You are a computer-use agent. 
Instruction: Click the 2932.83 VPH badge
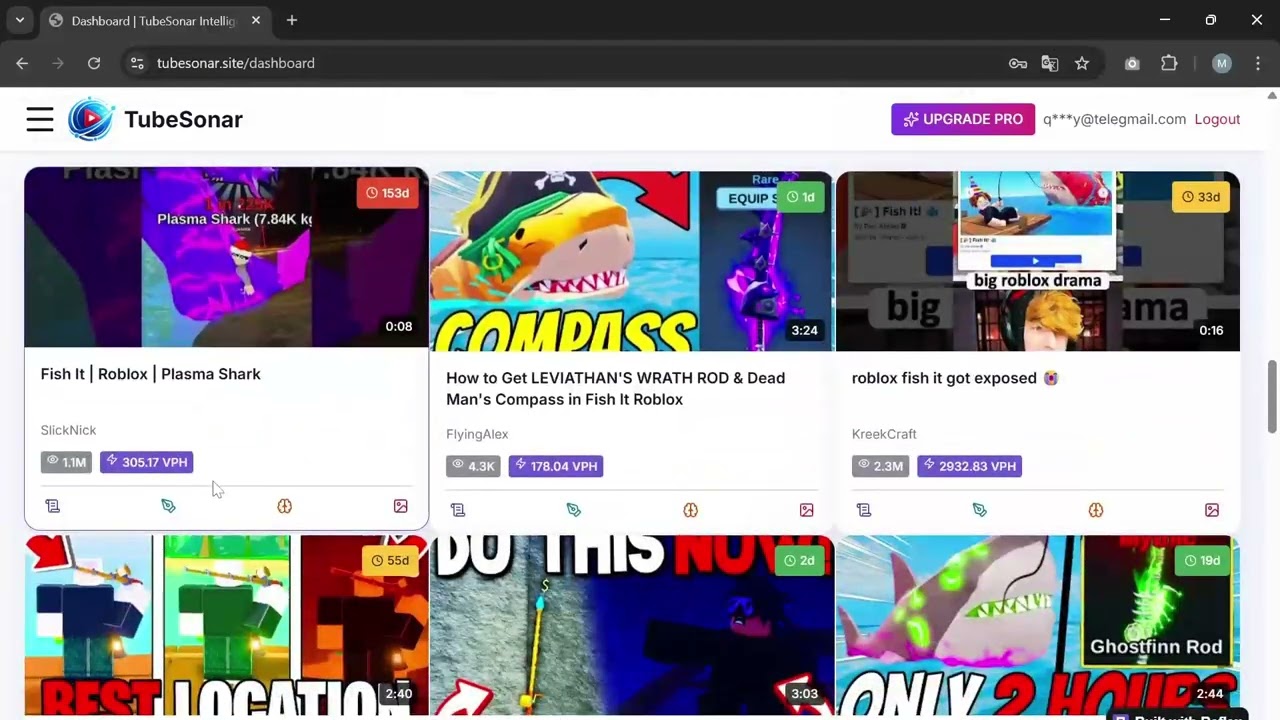[969, 466]
